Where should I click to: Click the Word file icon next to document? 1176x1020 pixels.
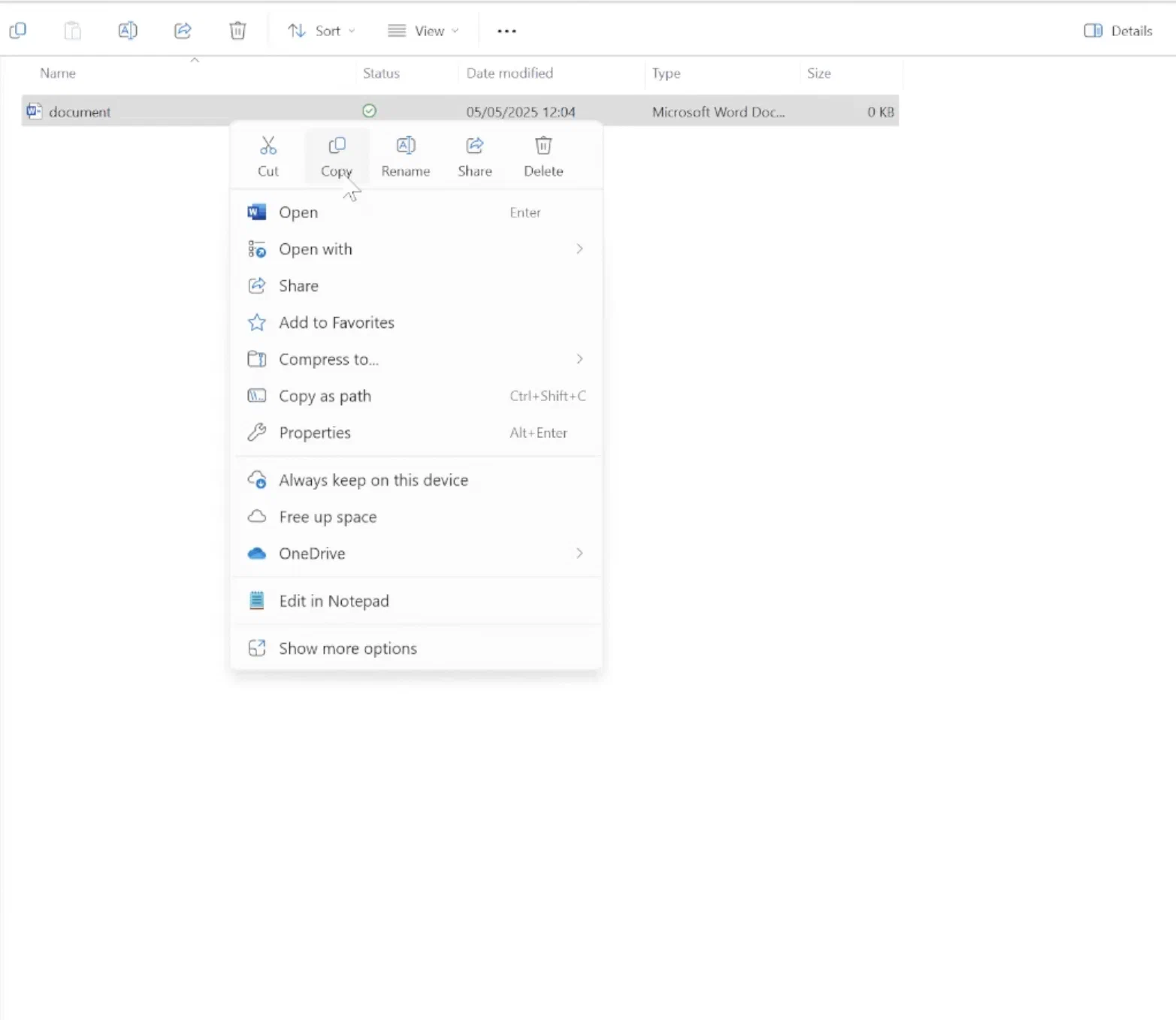pyautogui.click(x=34, y=111)
